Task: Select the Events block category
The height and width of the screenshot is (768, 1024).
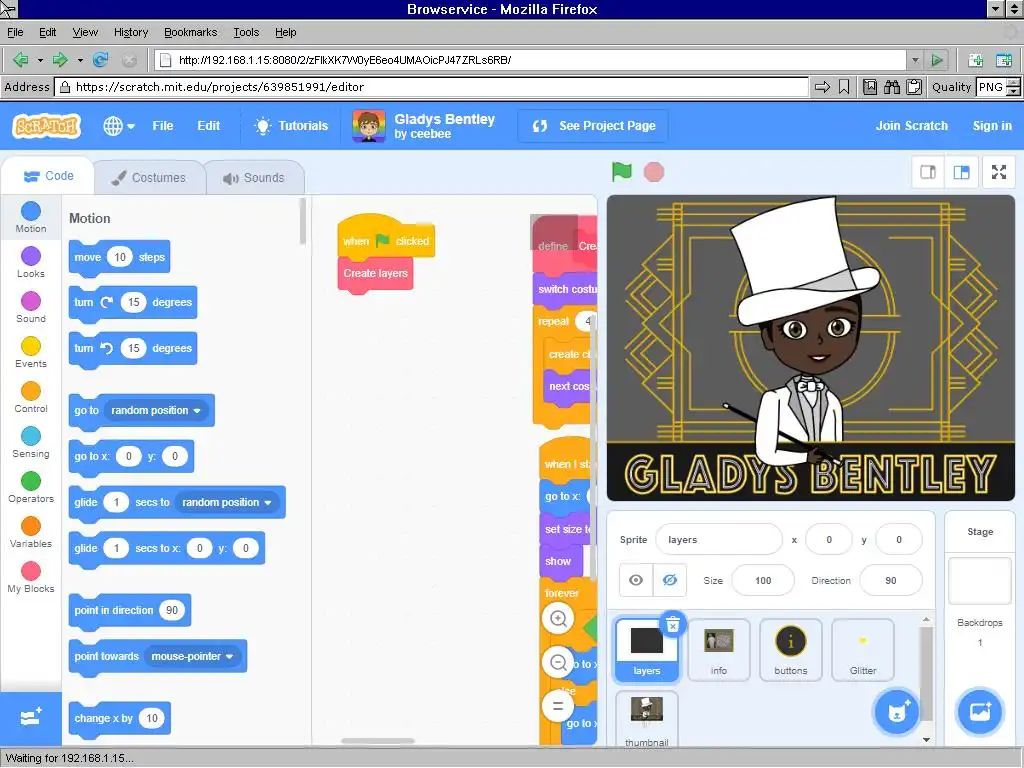Action: pyautogui.click(x=31, y=353)
